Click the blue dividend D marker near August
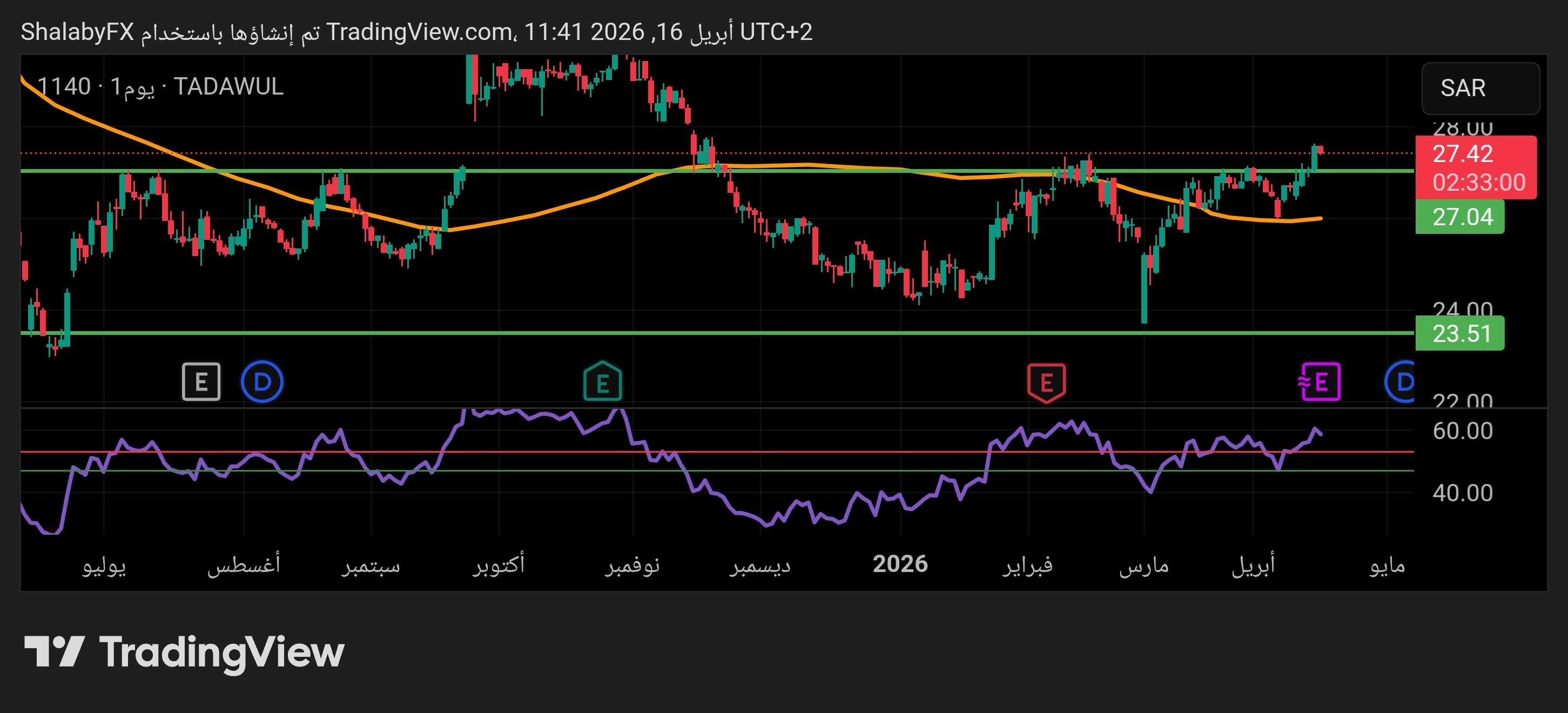This screenshot has width=1568, height=713. [262, 382]
